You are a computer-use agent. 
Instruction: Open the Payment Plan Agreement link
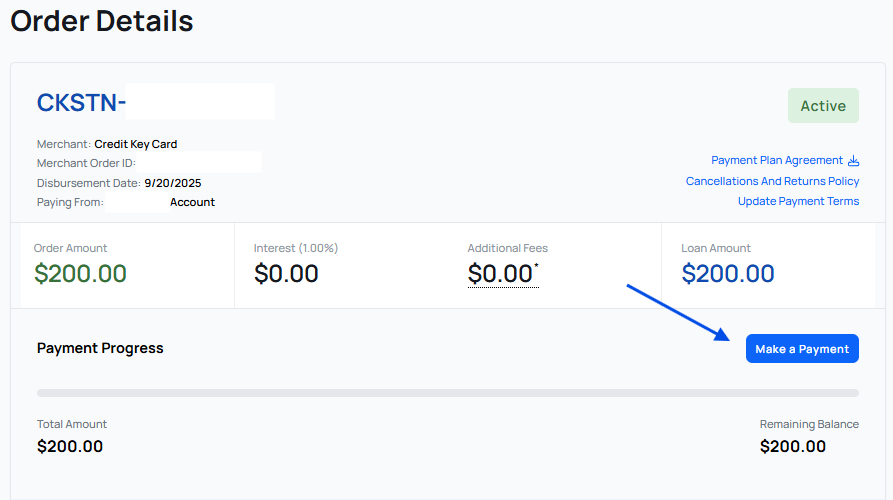point(777,160)
